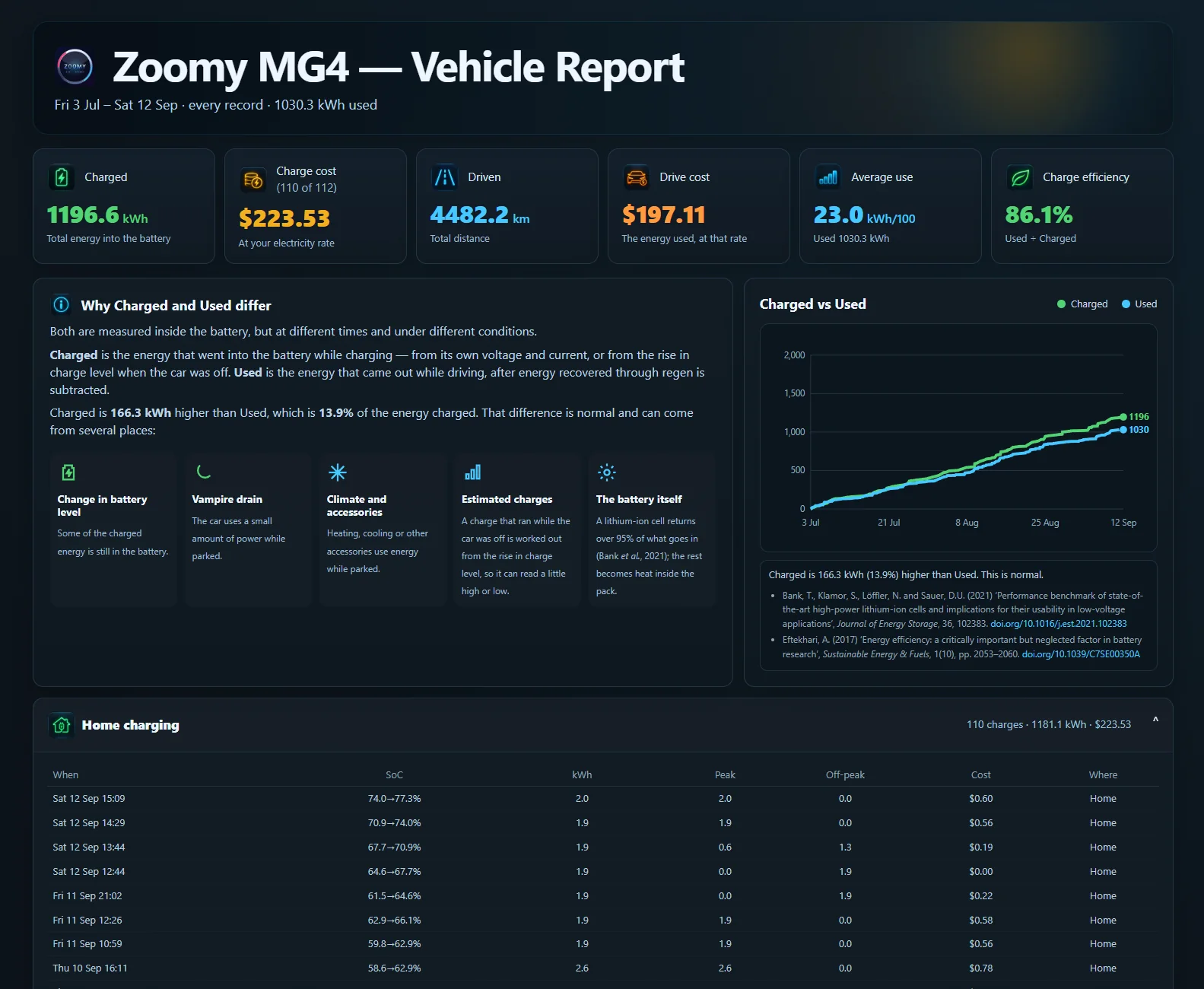Click the Peak column header
This screenshot has width=1204, height=989.
(725, 774)
